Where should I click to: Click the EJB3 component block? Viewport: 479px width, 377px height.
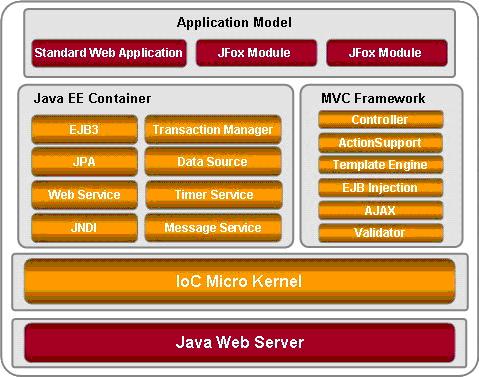tap(84, 129)
